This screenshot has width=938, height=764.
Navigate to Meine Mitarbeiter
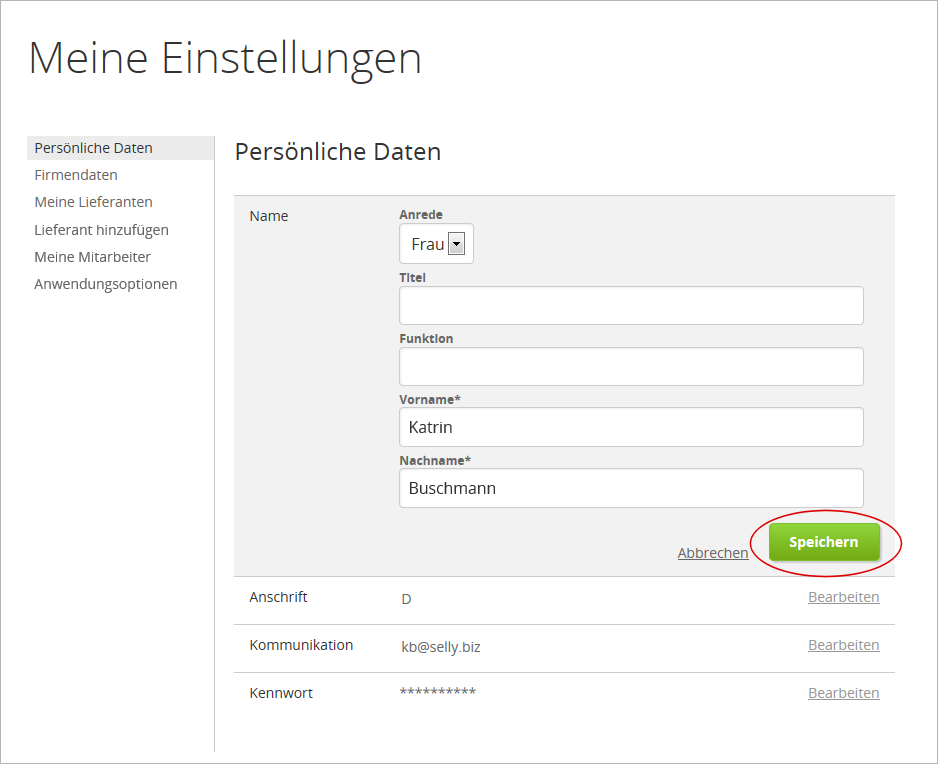coord(93,257)
